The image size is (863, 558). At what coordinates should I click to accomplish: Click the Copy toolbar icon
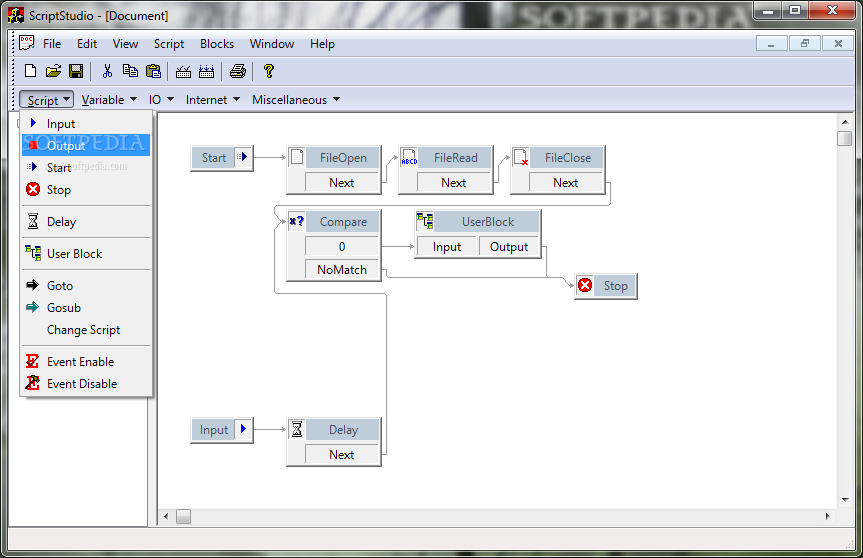130,71
